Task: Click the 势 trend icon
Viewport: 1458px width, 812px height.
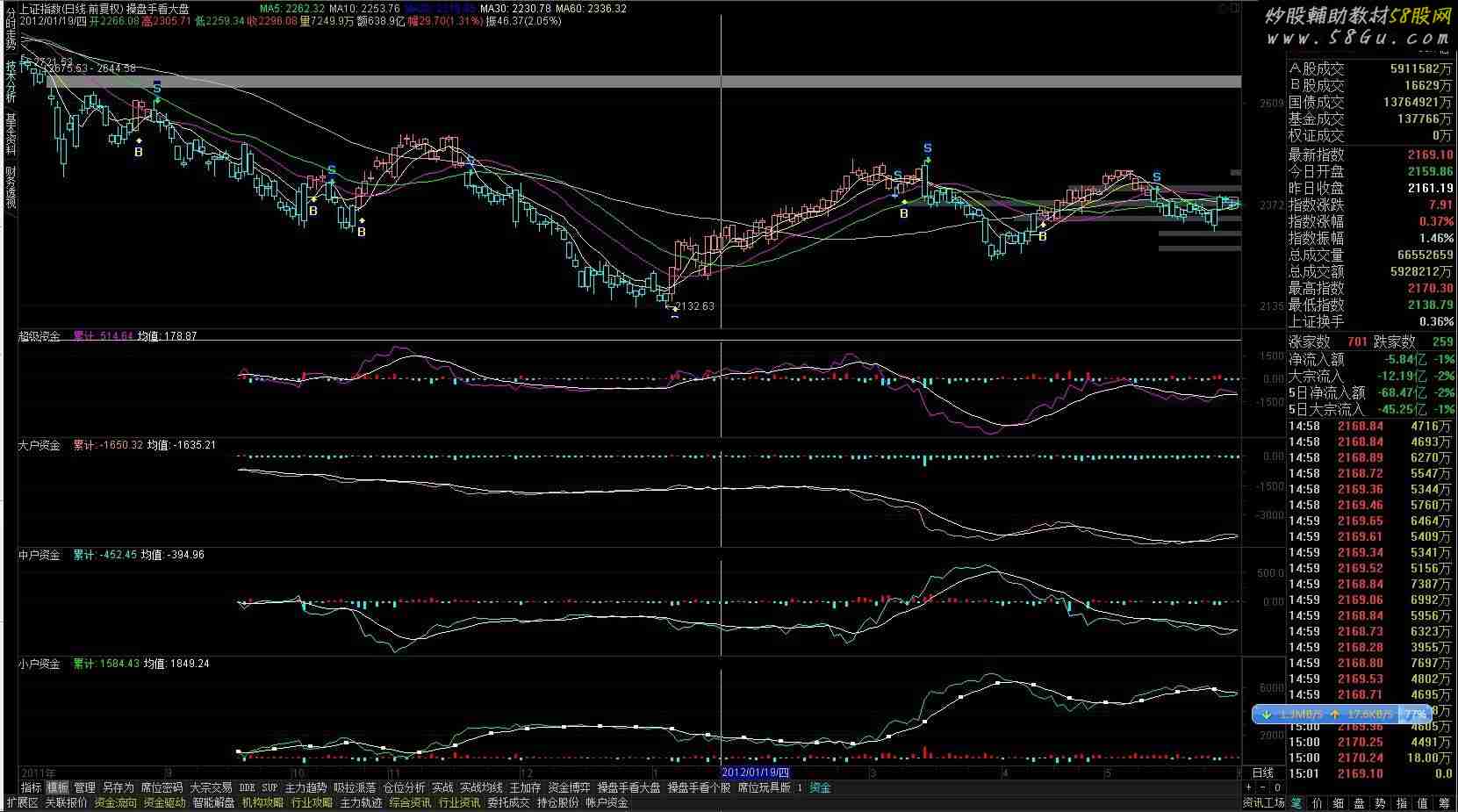Action: (1381, 802)
